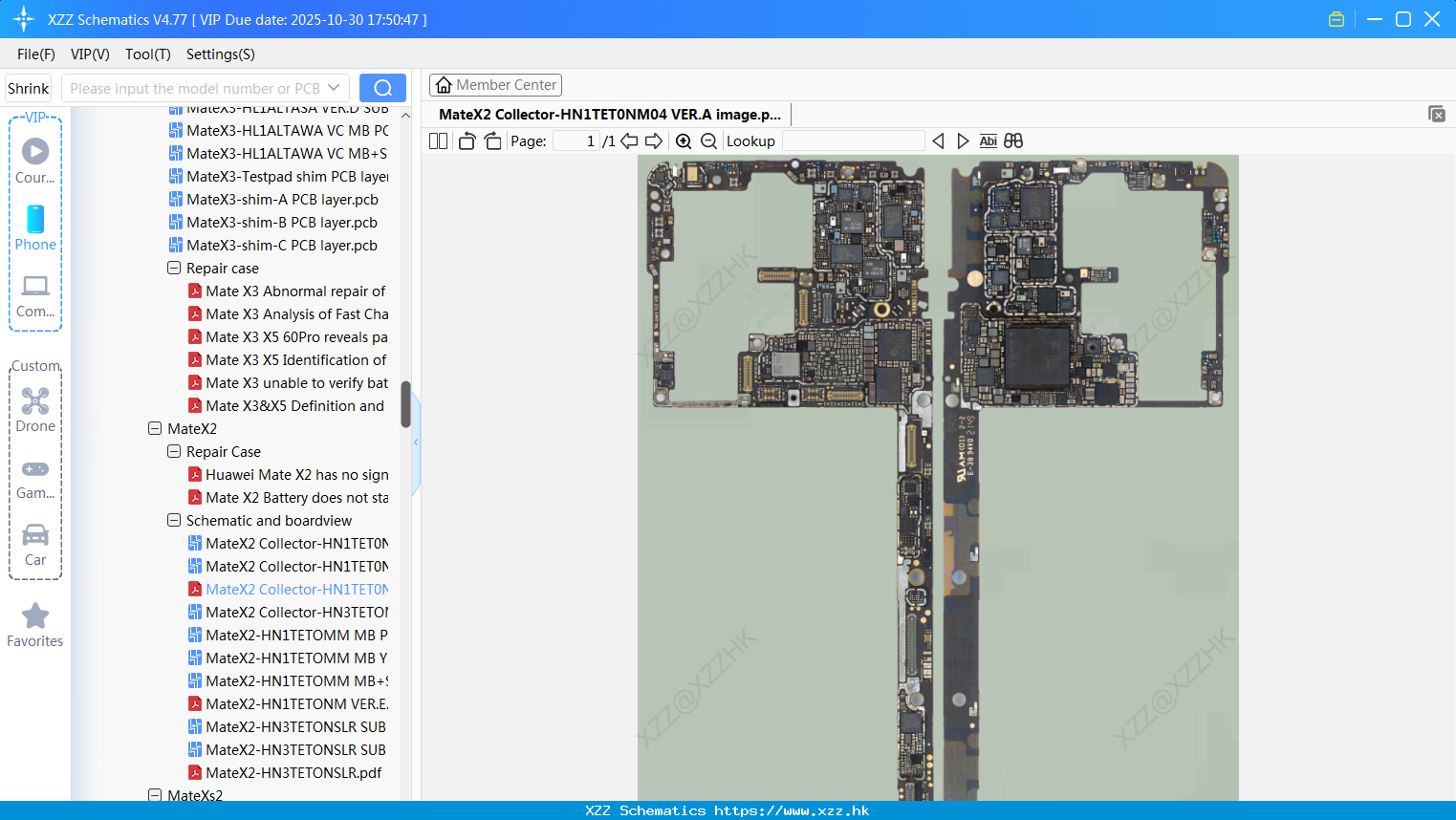The height and width of the screenshot is (820, 1456).
Task: Click the XZZ Schematics app logo
Action: coord(24,19)
